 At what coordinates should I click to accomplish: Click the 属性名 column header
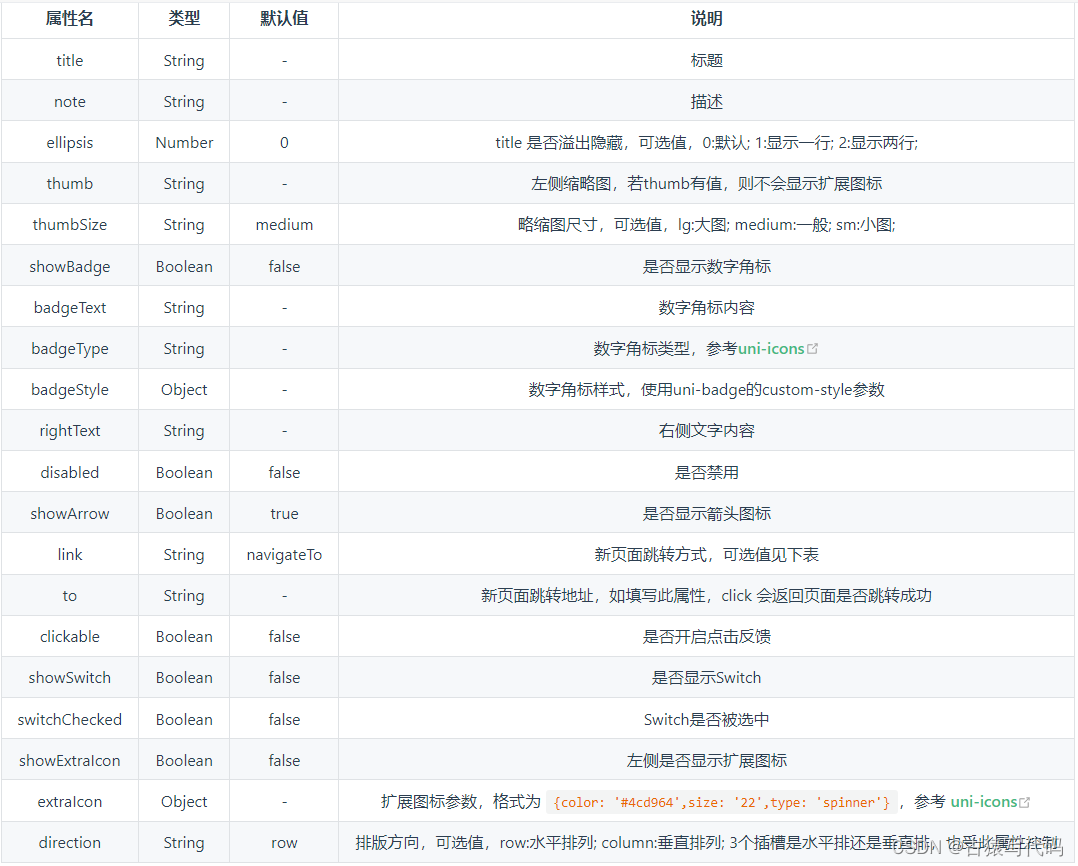click(69, 18)
